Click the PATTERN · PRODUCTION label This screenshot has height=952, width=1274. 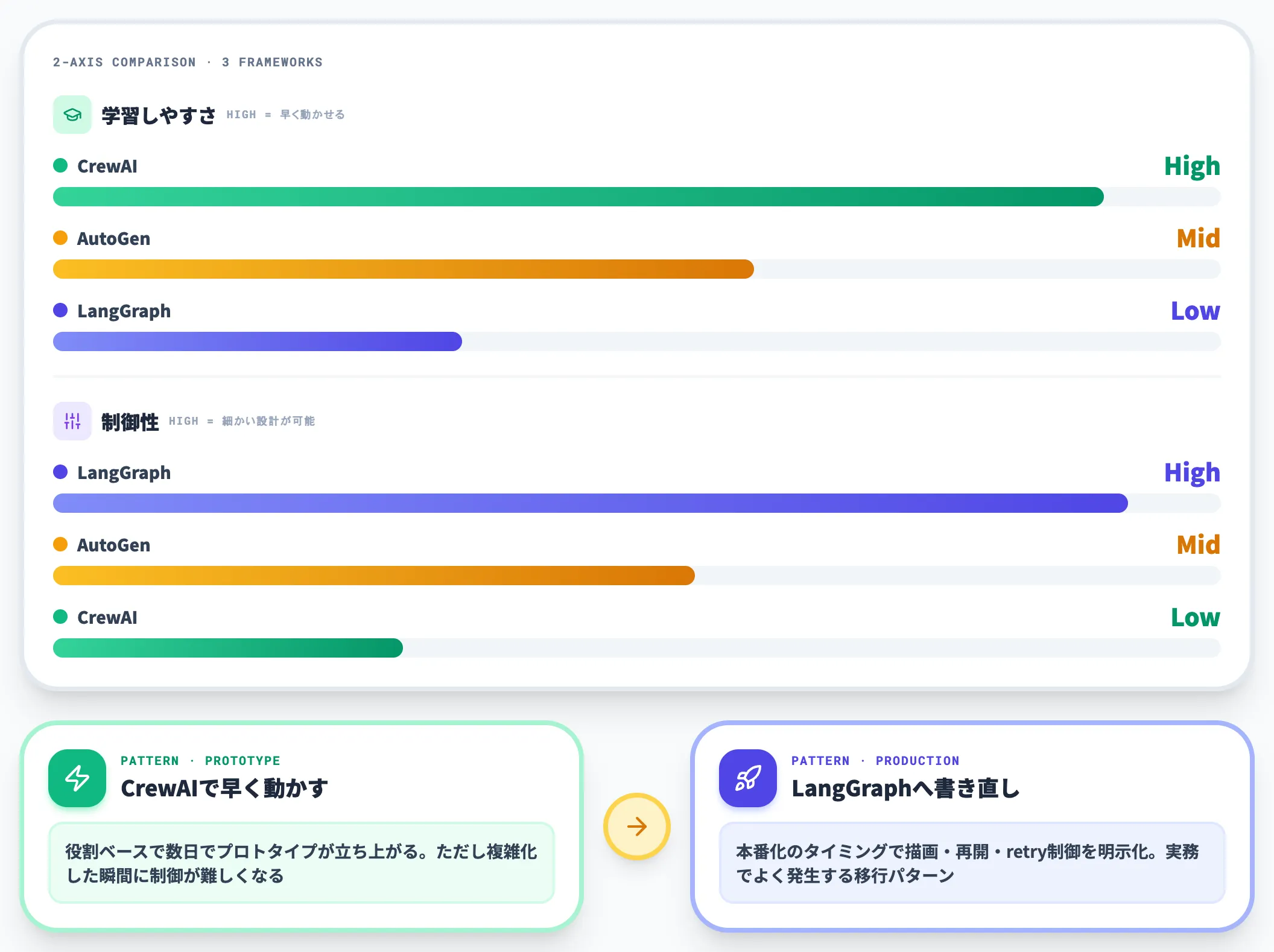click(875, 761)
